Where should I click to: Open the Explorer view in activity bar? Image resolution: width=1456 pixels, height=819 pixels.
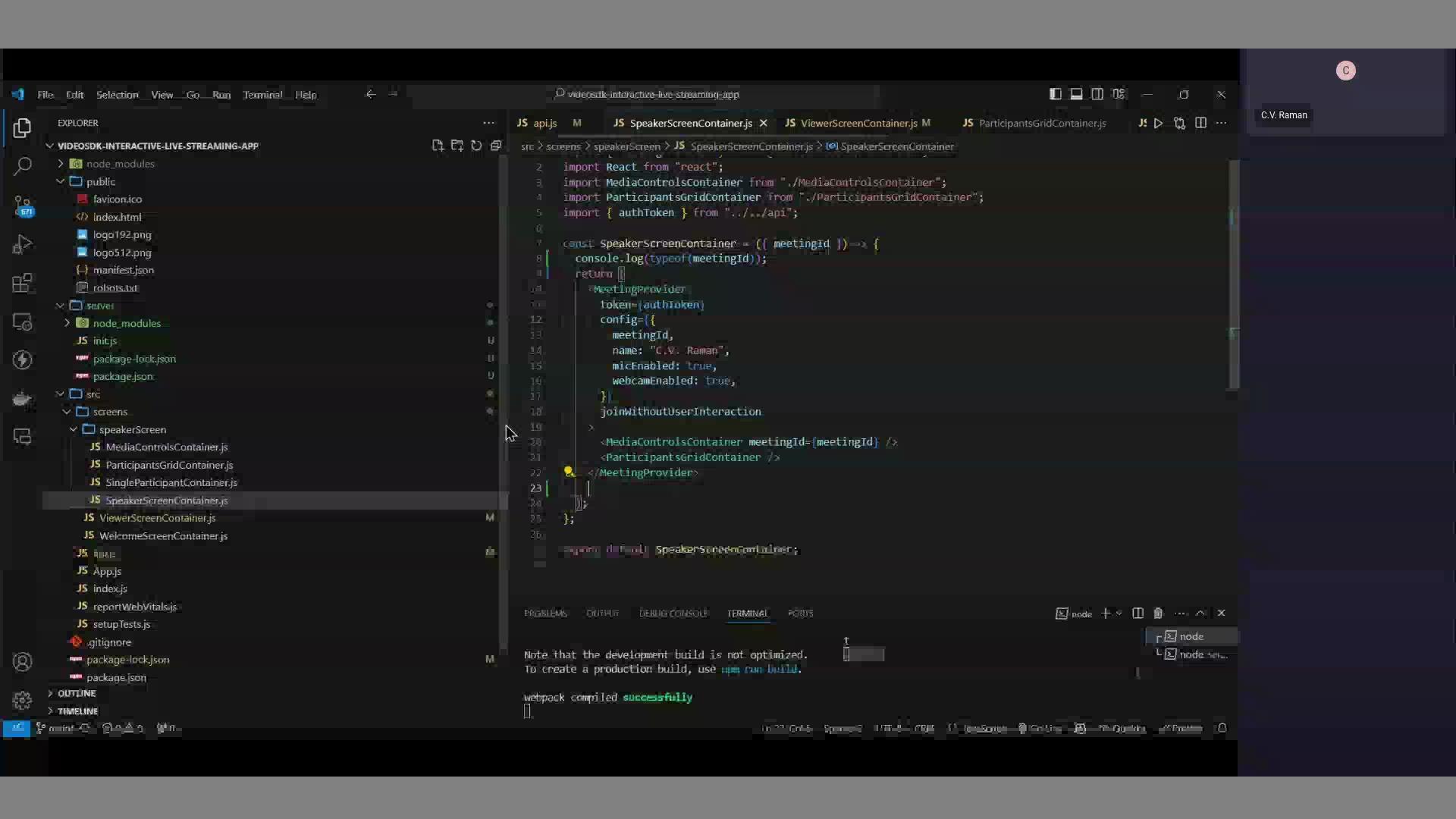[x=22, y=128]
